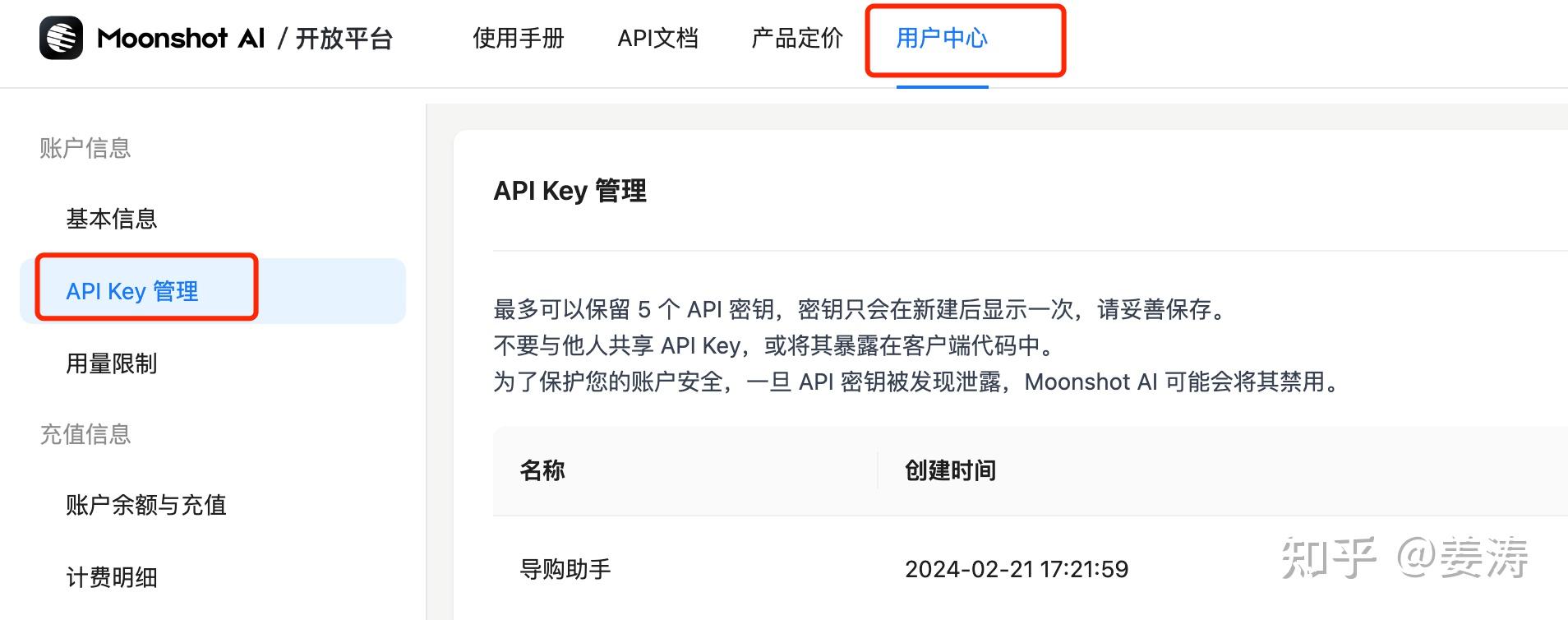View 用量限制 settings
The width and height of the screenshot is (1568, 620).
pyautogui.click(x=113, y=363)
